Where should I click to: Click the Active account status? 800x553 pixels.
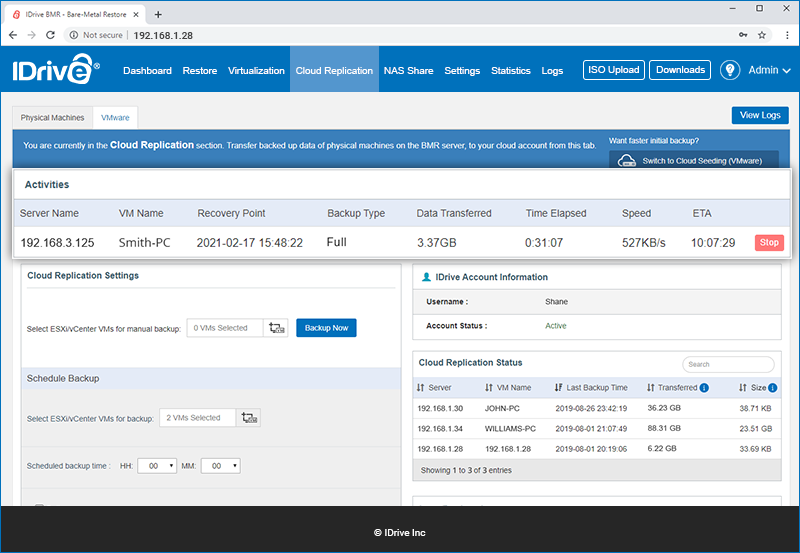tap(556, 325)
